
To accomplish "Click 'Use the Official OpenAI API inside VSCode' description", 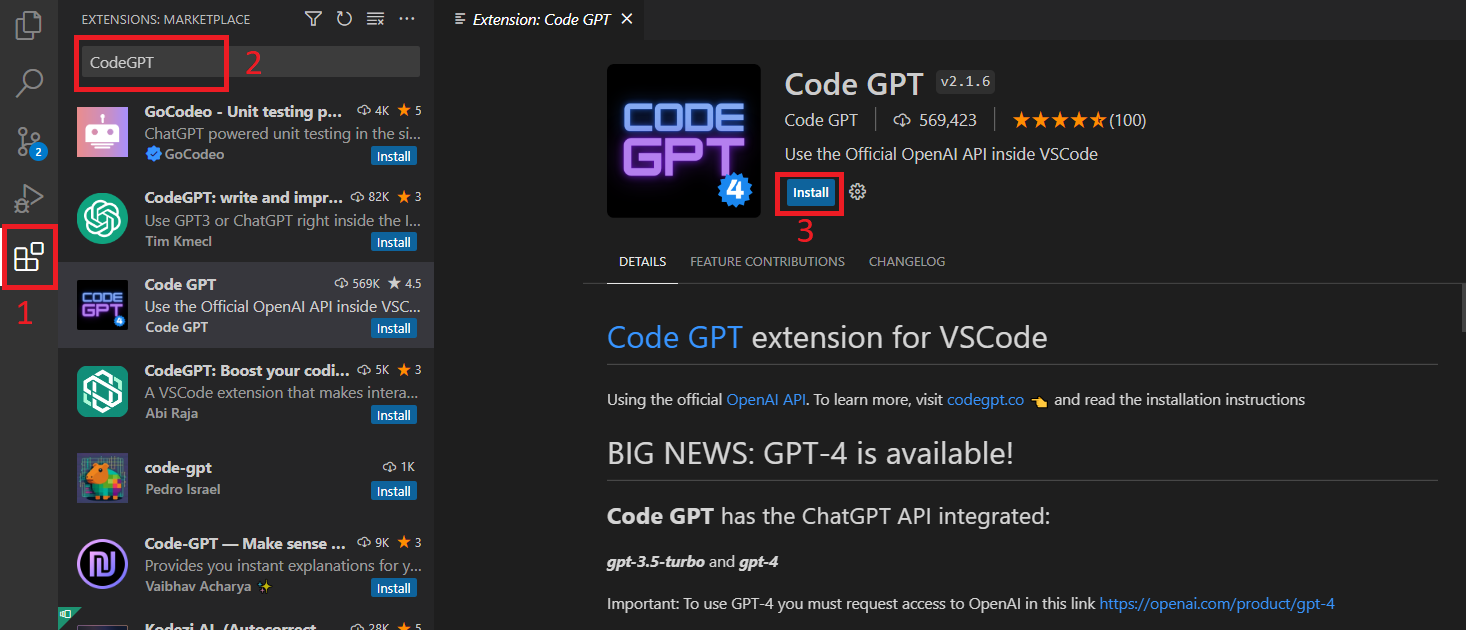I will coord(941,154).
